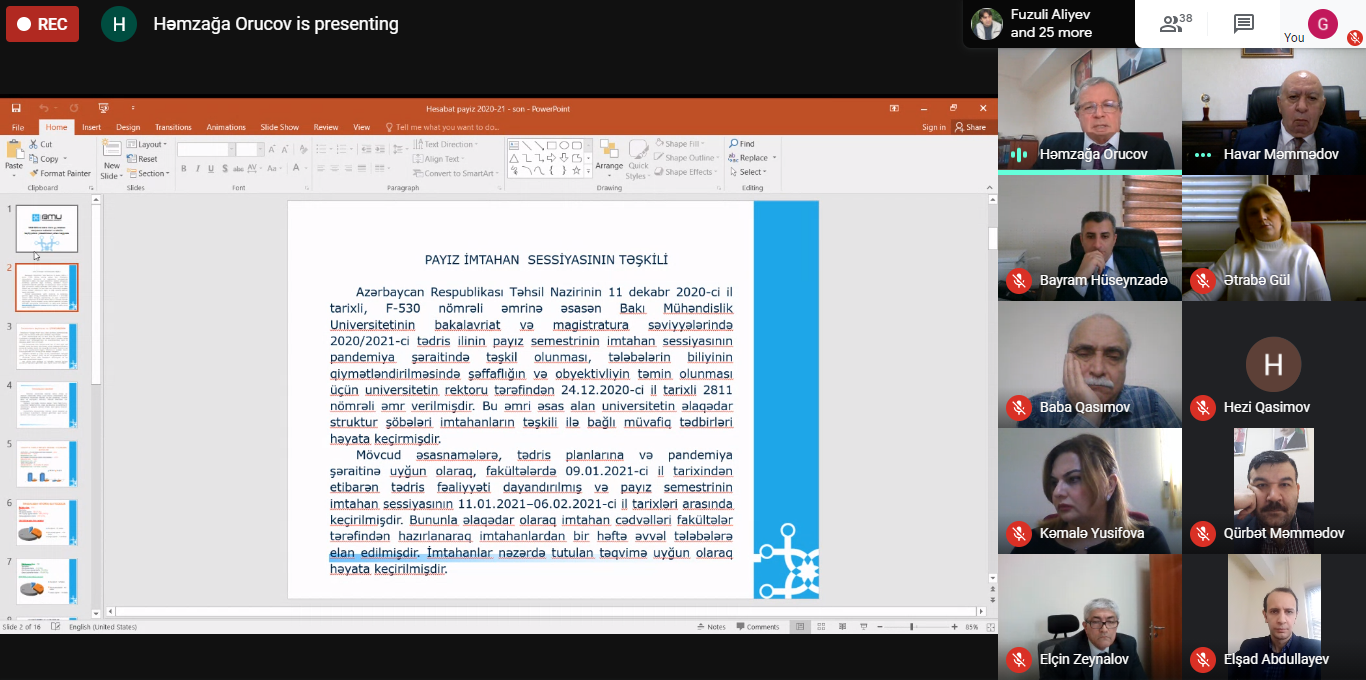Open the File tab
Screen dimensions: 1366x680
[18, 127]
